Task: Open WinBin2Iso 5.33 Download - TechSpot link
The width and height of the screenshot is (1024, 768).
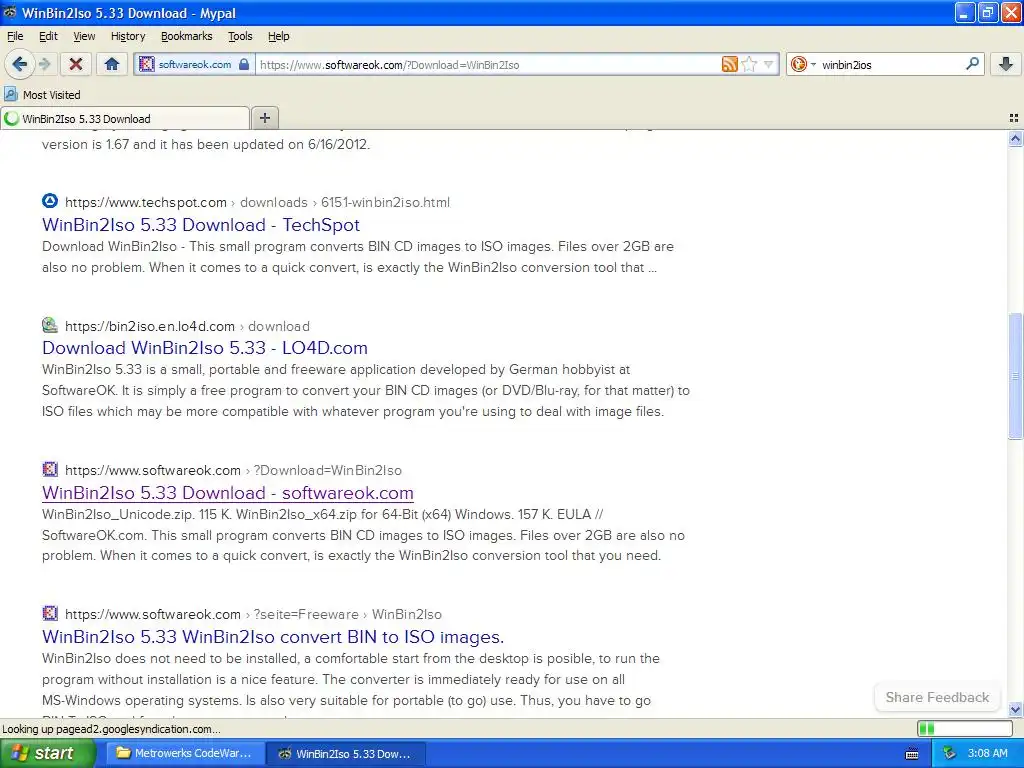Action: tap(201, 225)
